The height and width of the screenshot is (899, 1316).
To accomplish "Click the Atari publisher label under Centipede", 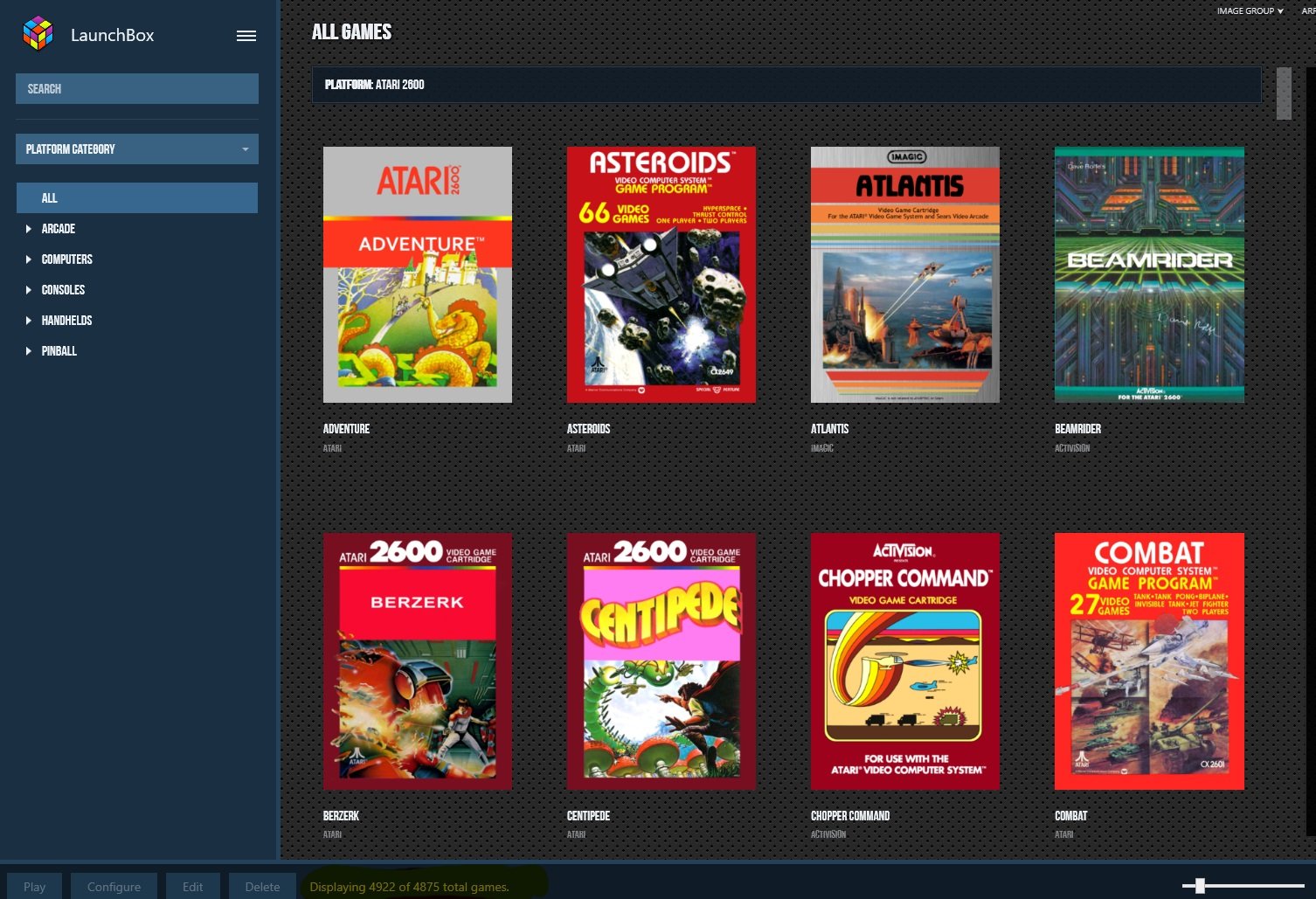I will coord(576,834).
